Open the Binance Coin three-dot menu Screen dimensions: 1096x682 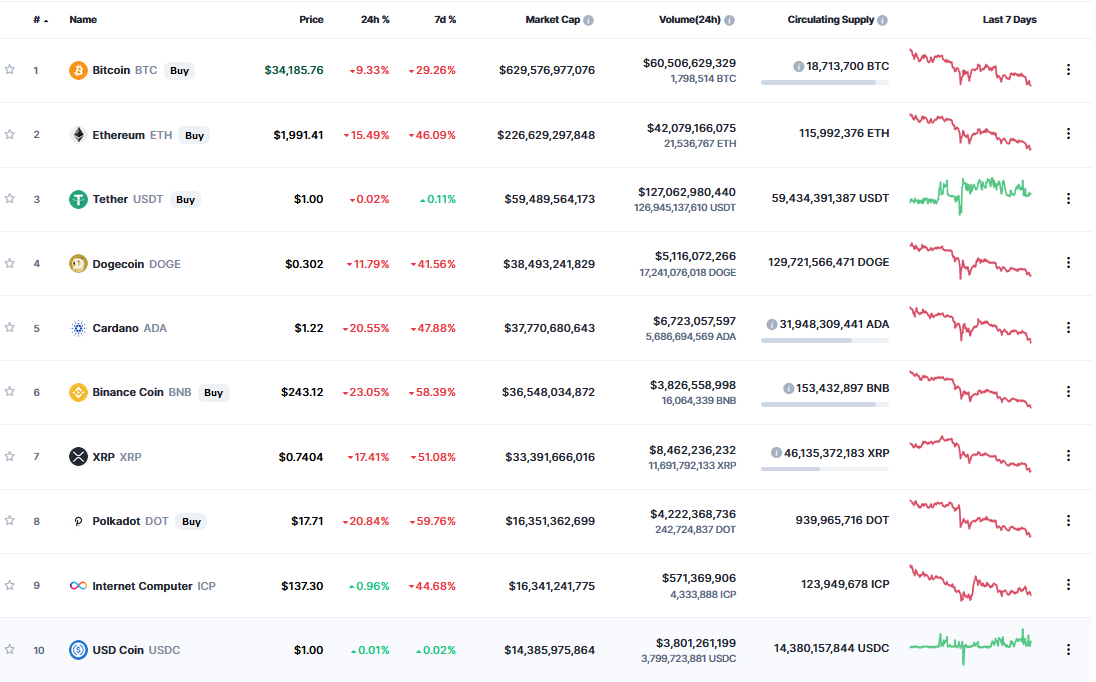click(1068, 391)
